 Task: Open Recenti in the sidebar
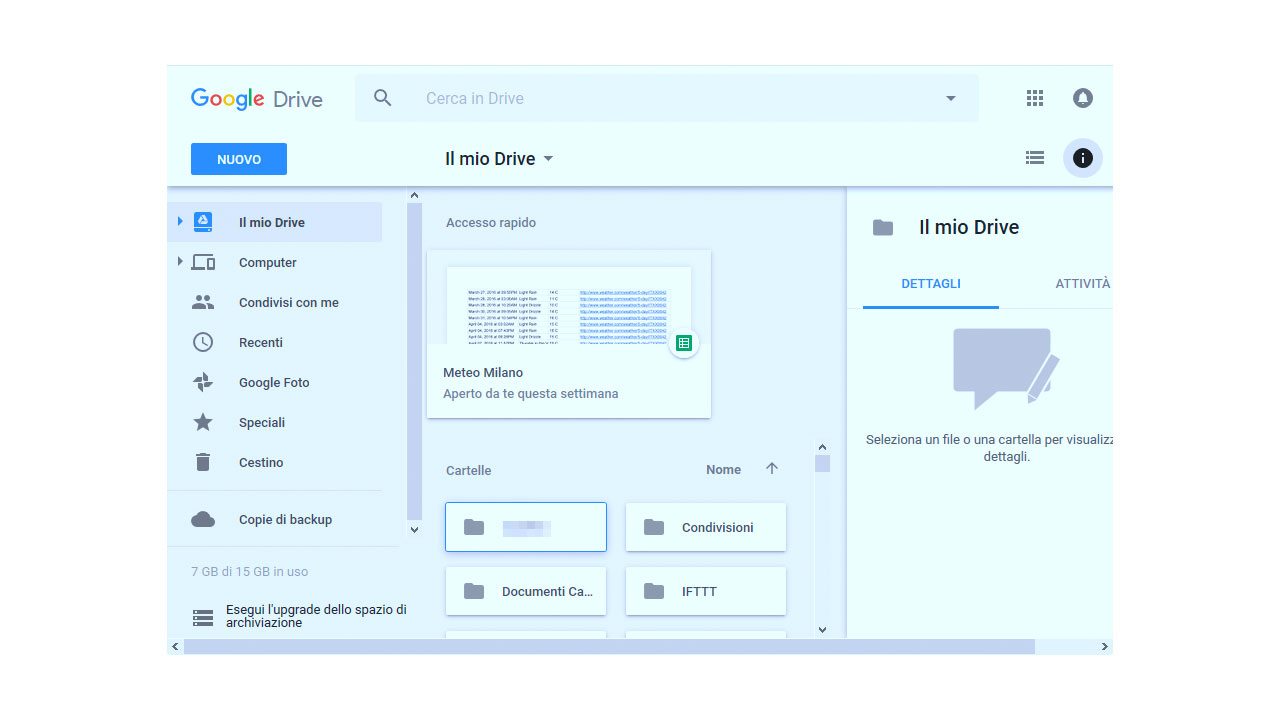coord(260,342)
